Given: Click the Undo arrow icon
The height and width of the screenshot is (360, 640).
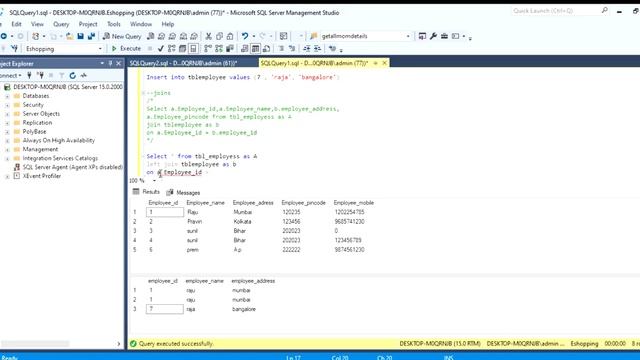Looking at the screenshot, I should tap(245, 36).
